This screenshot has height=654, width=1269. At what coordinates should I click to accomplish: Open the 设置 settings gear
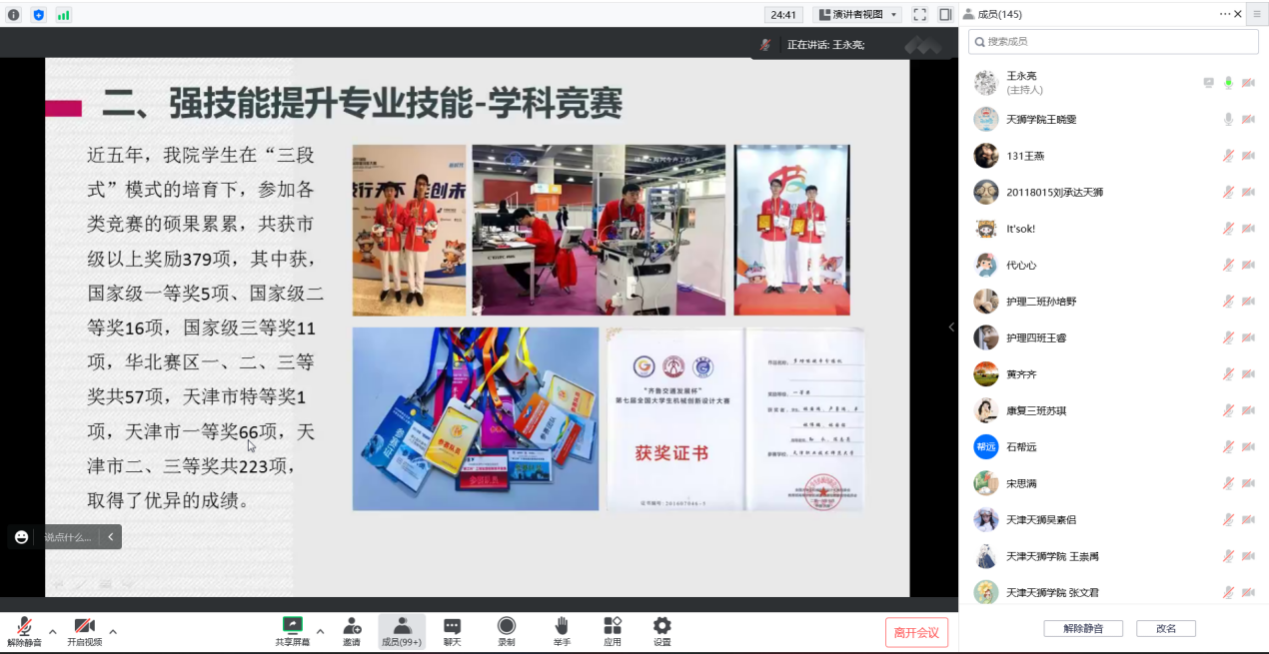click(662, 631)
